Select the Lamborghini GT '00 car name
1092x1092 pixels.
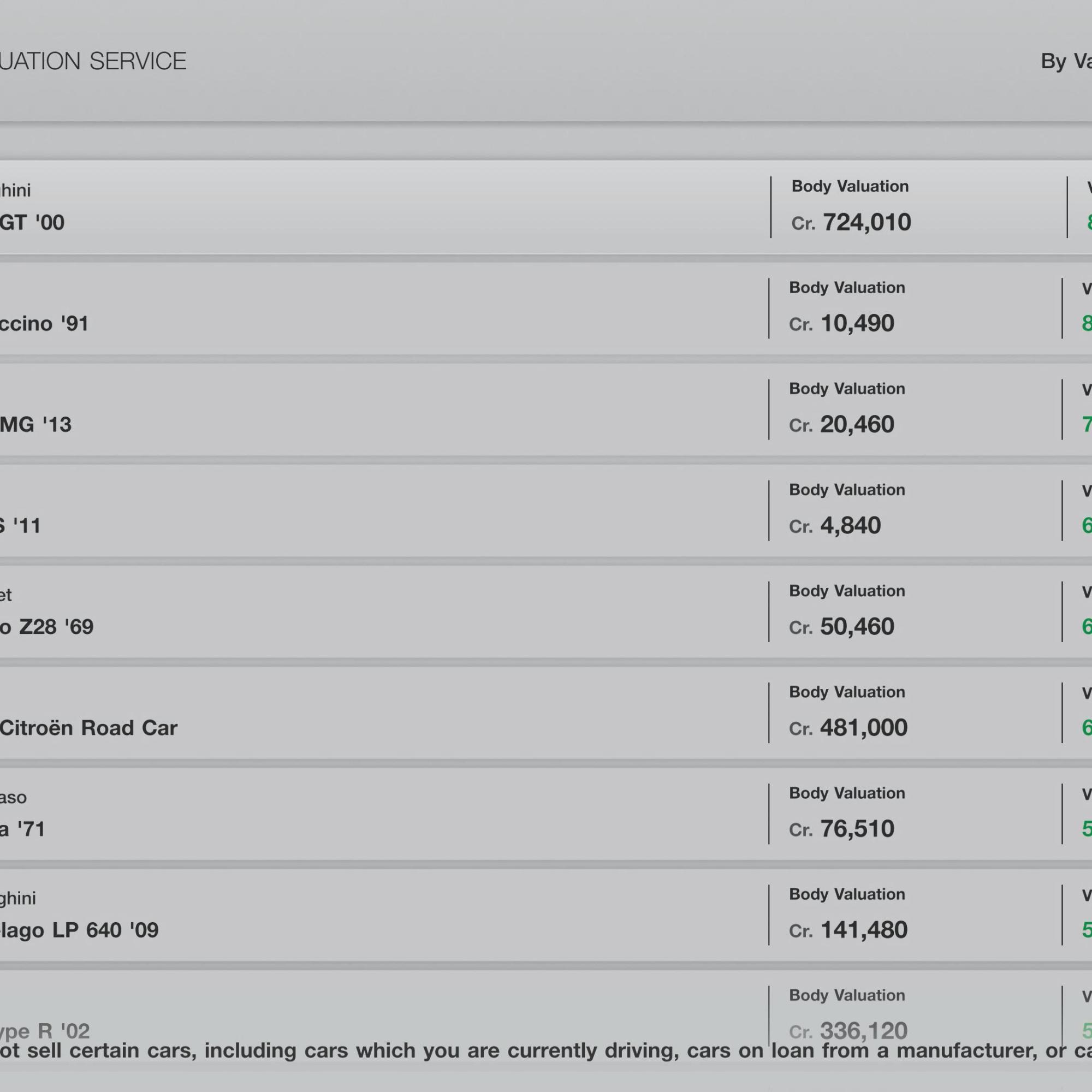pos(32,222)
